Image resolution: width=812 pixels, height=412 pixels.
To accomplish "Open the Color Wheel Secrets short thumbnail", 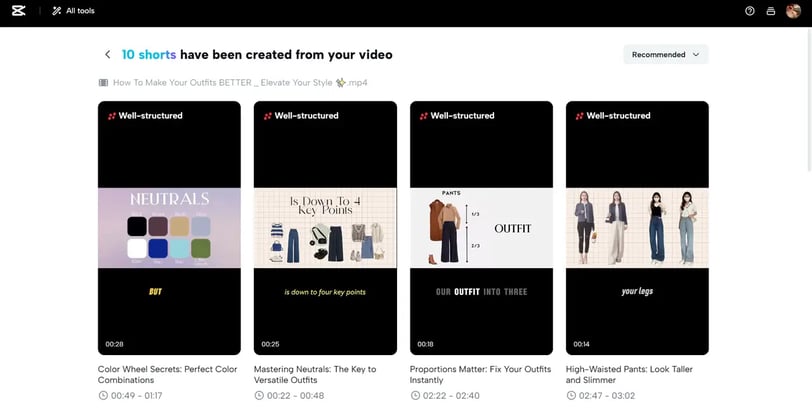I will (x=169, y=228).
